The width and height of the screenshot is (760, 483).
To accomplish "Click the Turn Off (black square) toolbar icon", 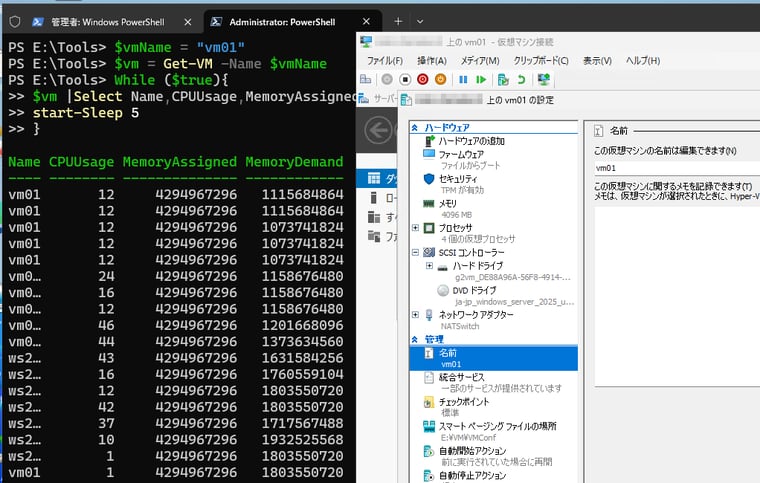I will click(405, 79).
